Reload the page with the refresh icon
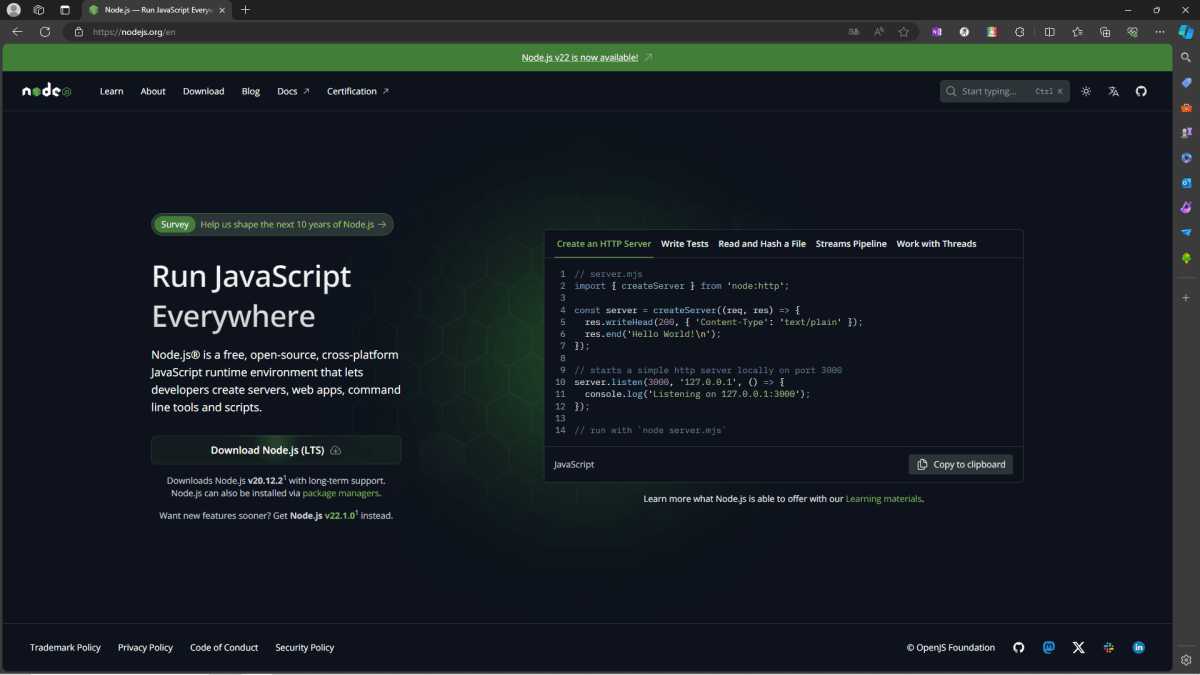 click(45, 32)
